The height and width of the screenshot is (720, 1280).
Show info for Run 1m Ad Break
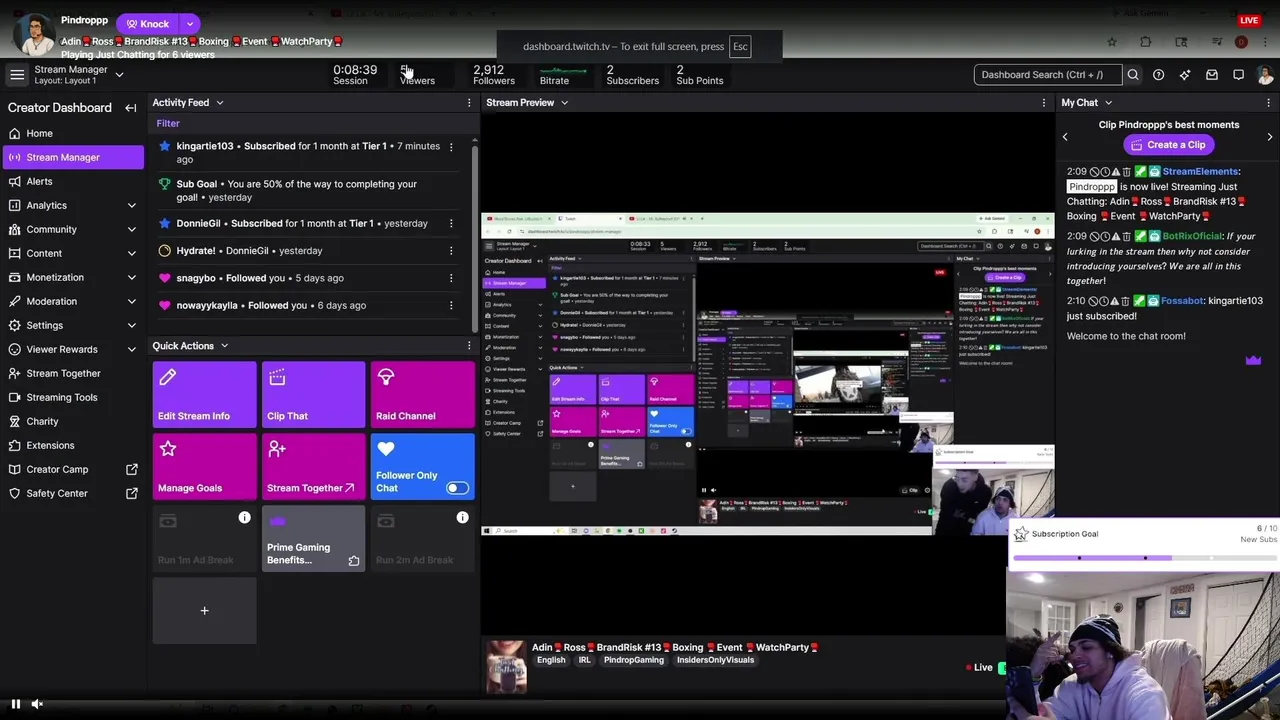tap(244, 517)
